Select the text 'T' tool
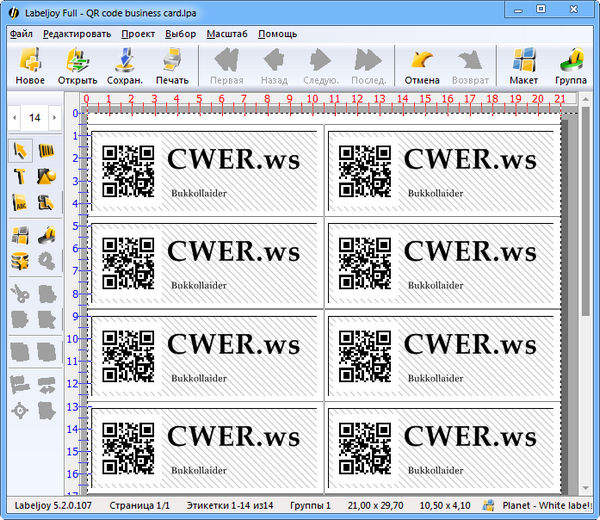This screenshot has width=600, height=520. (x=20, y=177)
